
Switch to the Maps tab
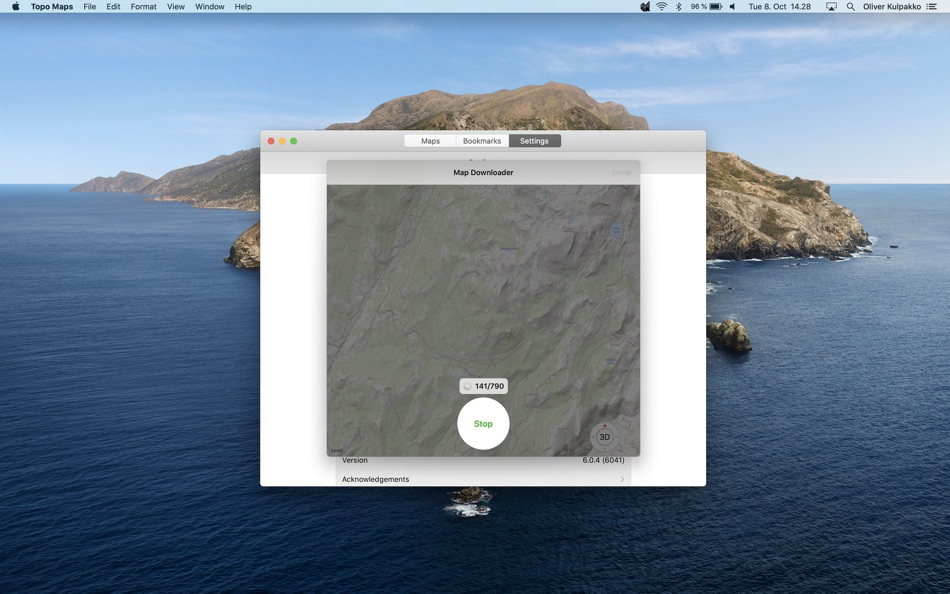[x=430, y=141]
